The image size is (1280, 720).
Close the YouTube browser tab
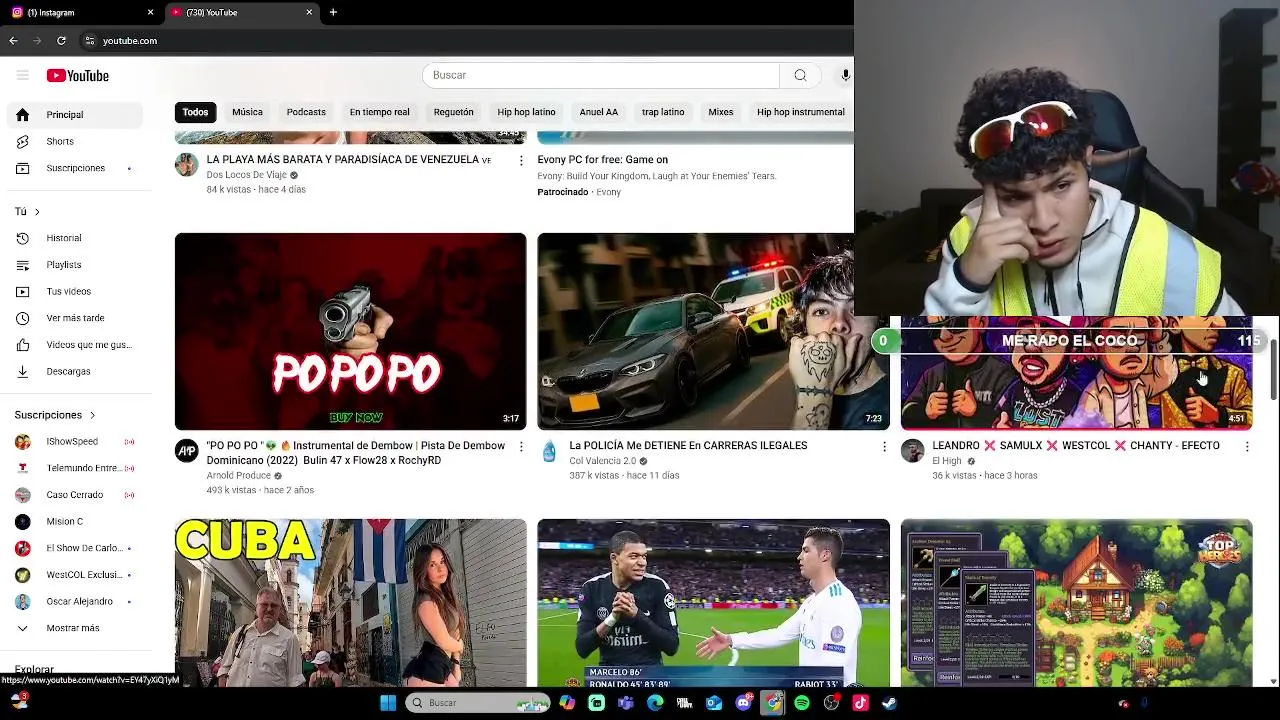click(x=309, y=12)
